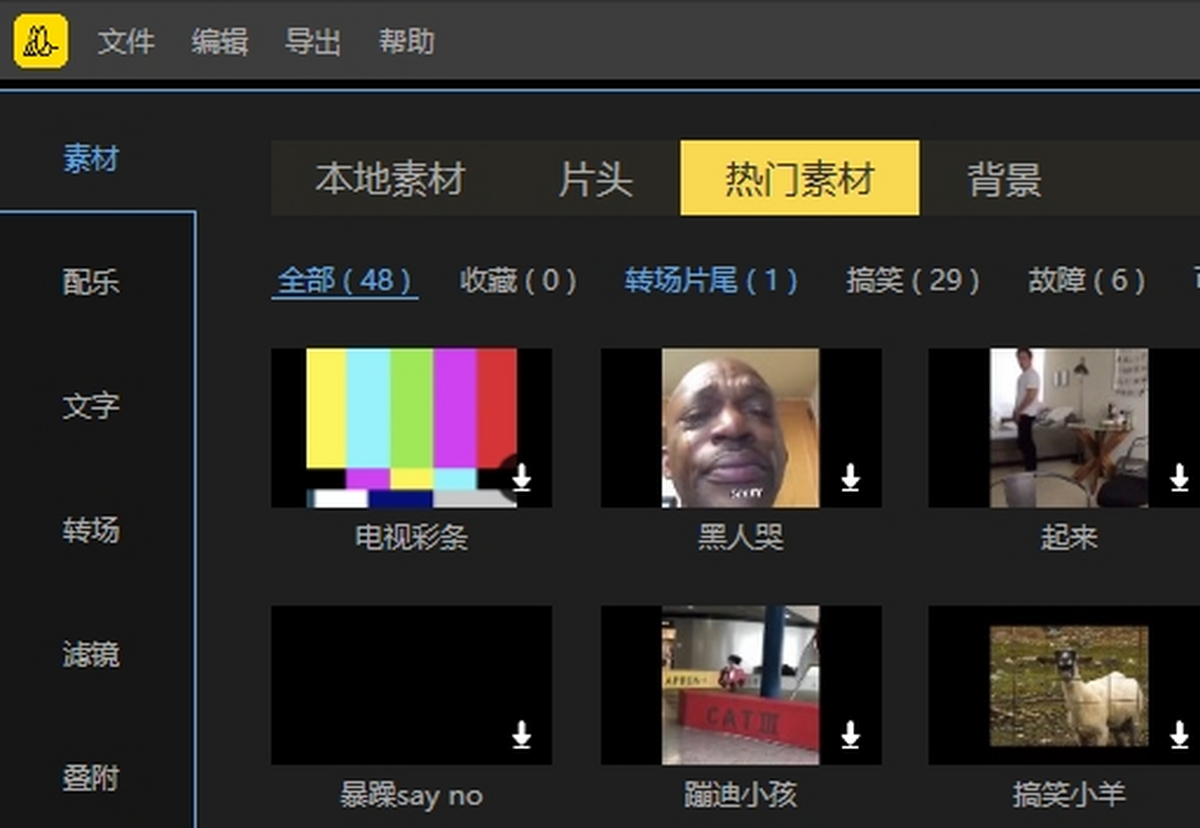
Task: Open the 帮助 menu
Action: coord(406,42)
